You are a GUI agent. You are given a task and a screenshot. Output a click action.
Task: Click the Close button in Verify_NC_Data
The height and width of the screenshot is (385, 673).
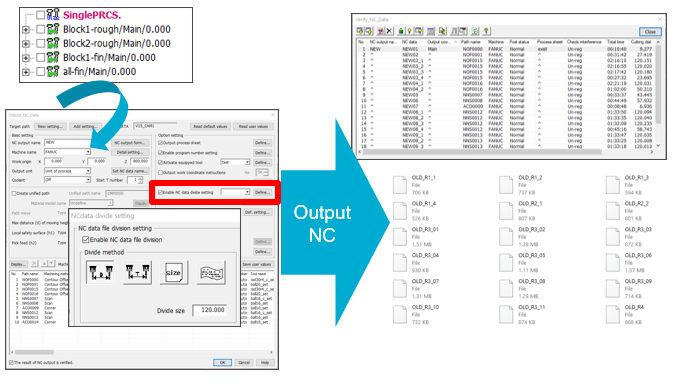click(x=650, y=32)
